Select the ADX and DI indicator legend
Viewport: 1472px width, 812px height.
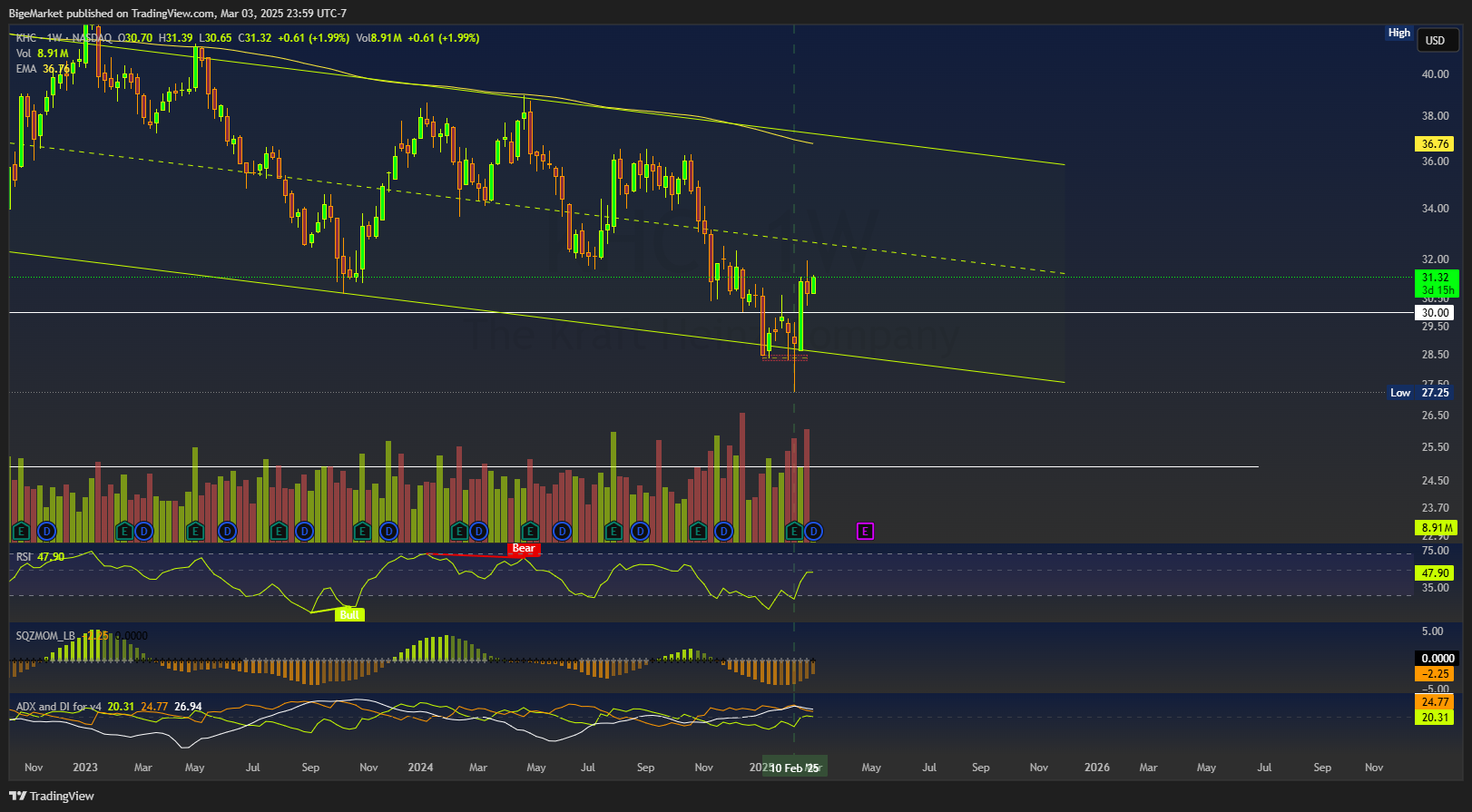point(59,707)
